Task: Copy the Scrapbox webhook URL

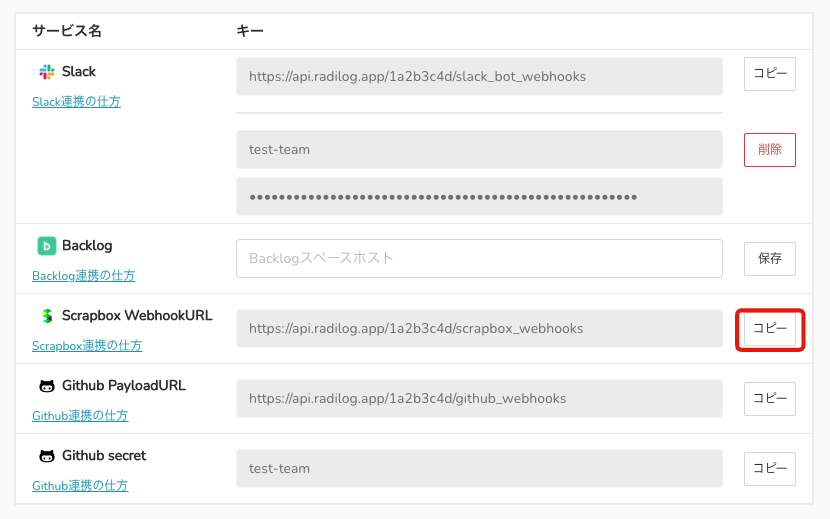Action: coord(769,329)
